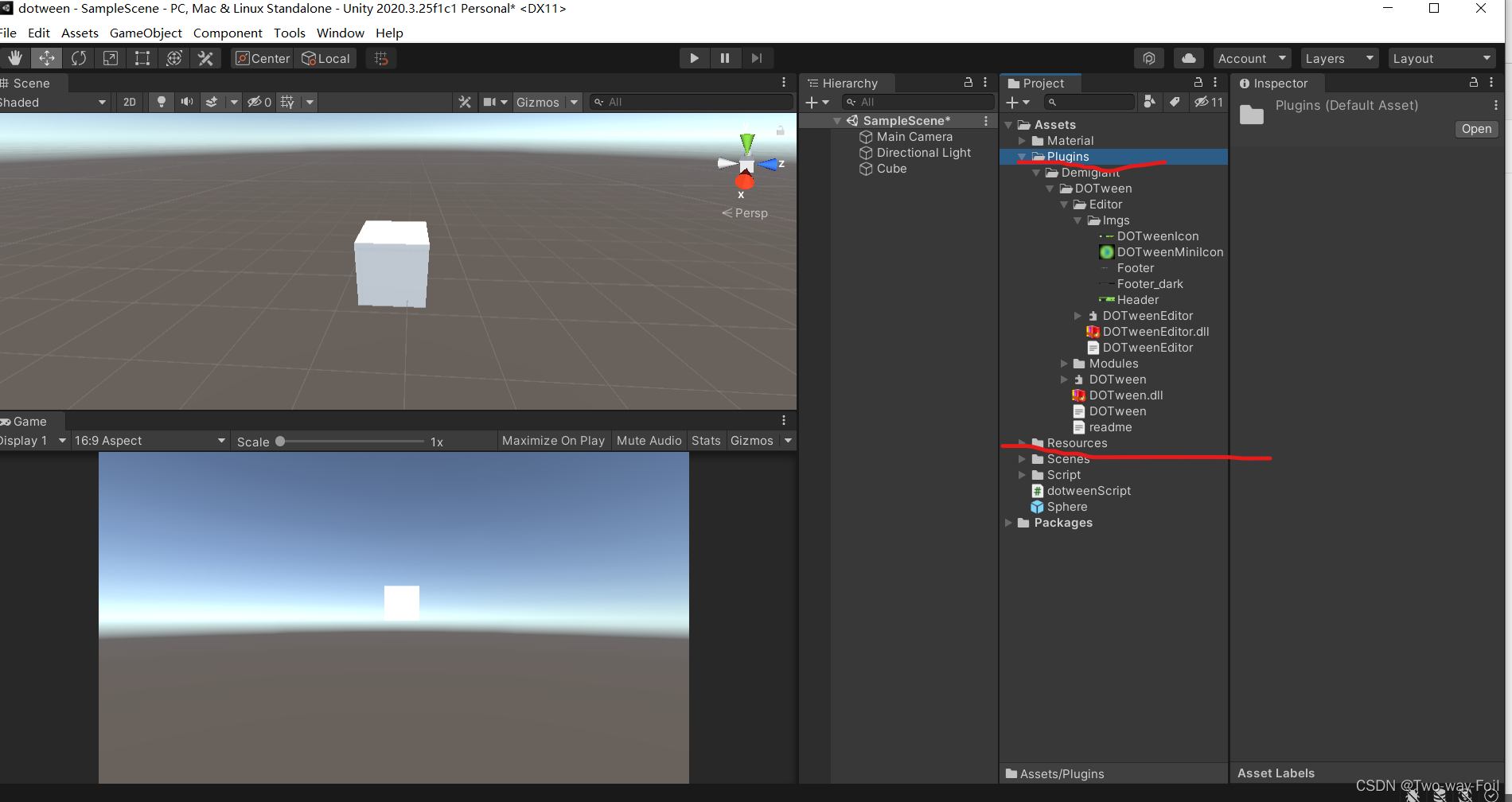The height and width of the screenshot is (802, 1512).
Task: Expand the Packages folder
Action: pyautogui.click(x=1008, y=523)
